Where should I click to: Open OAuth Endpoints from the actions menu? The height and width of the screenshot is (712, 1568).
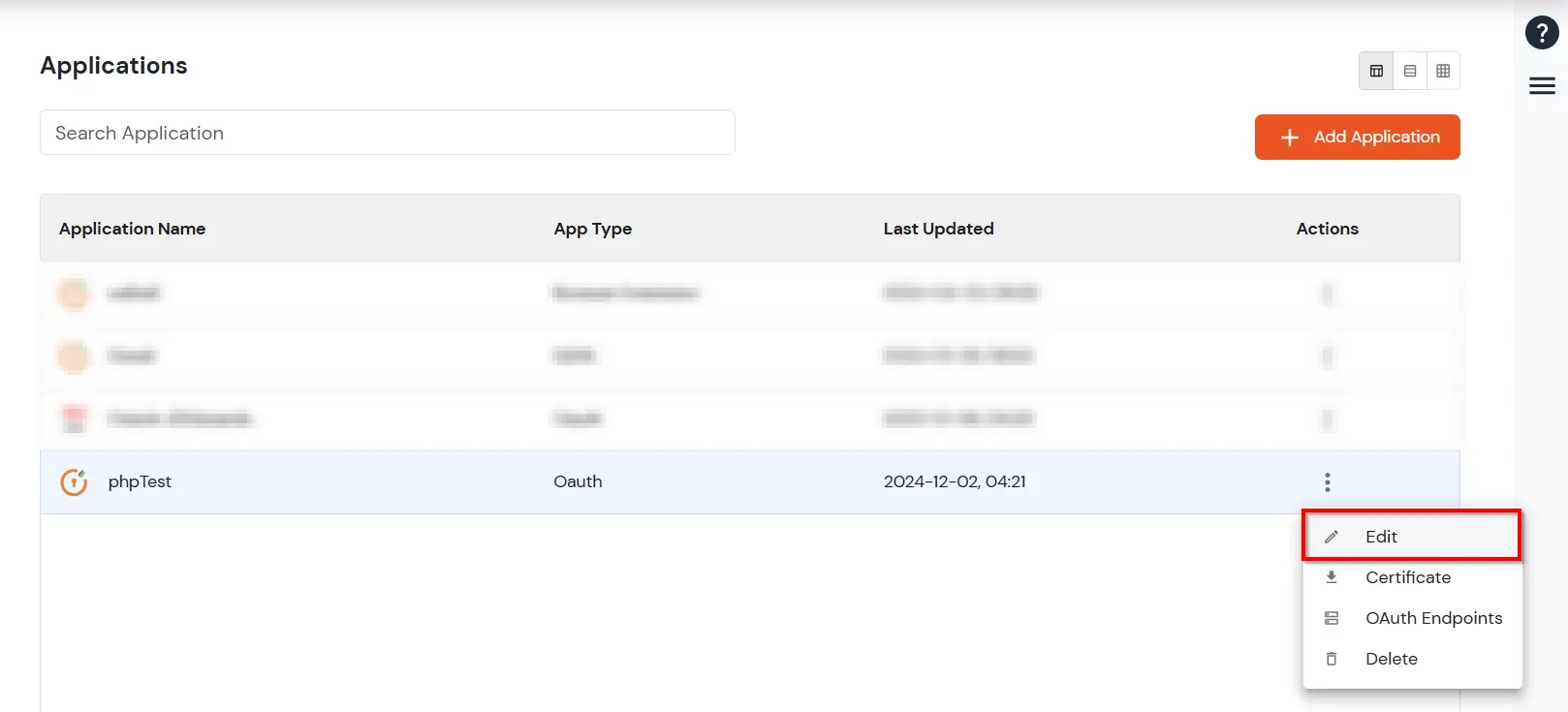1412,618
